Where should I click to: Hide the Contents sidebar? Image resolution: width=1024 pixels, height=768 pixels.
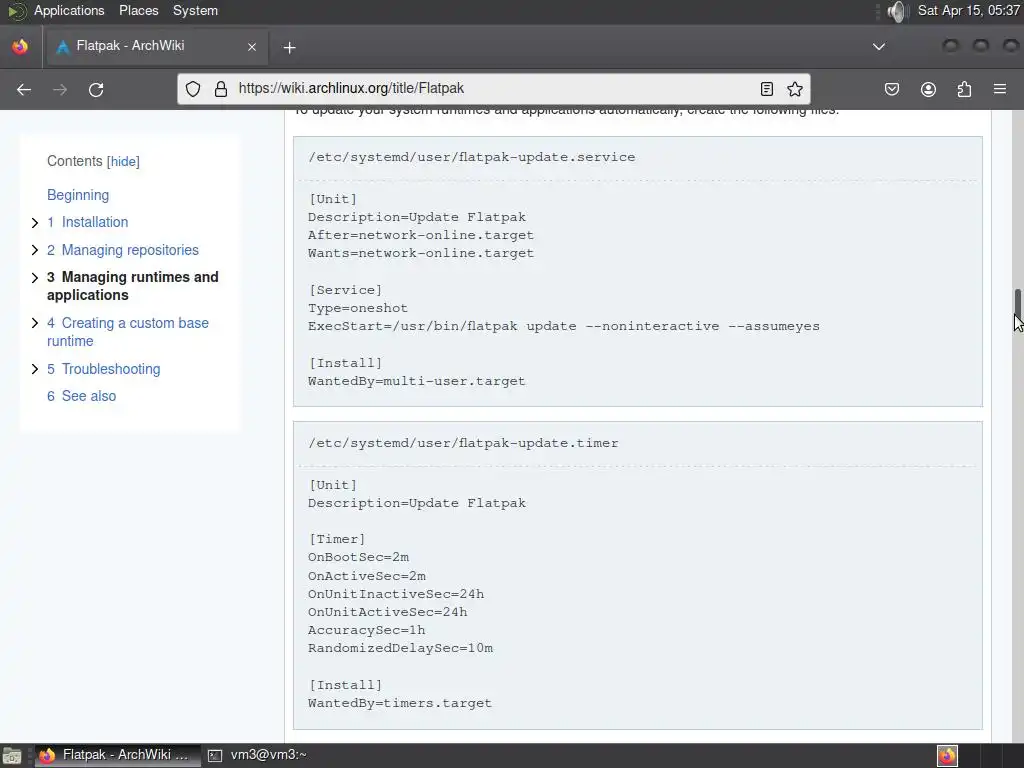[x=123, y=161]
